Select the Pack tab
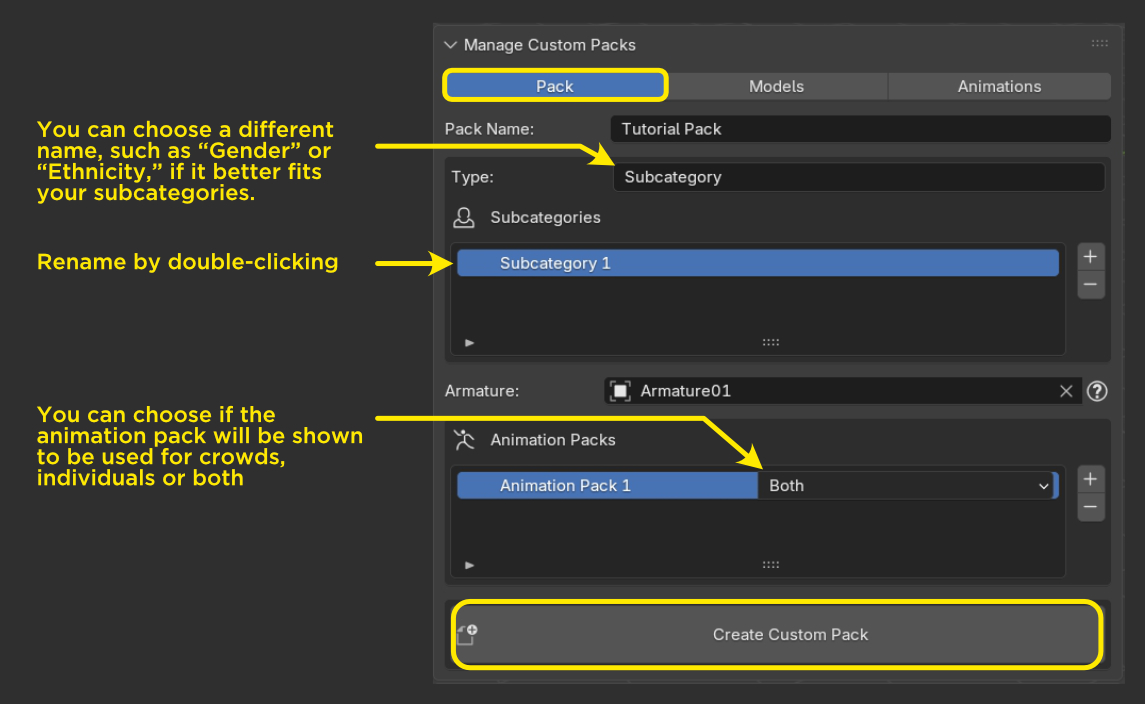This screenshot has width=1145, height=704. click(555, 86)
